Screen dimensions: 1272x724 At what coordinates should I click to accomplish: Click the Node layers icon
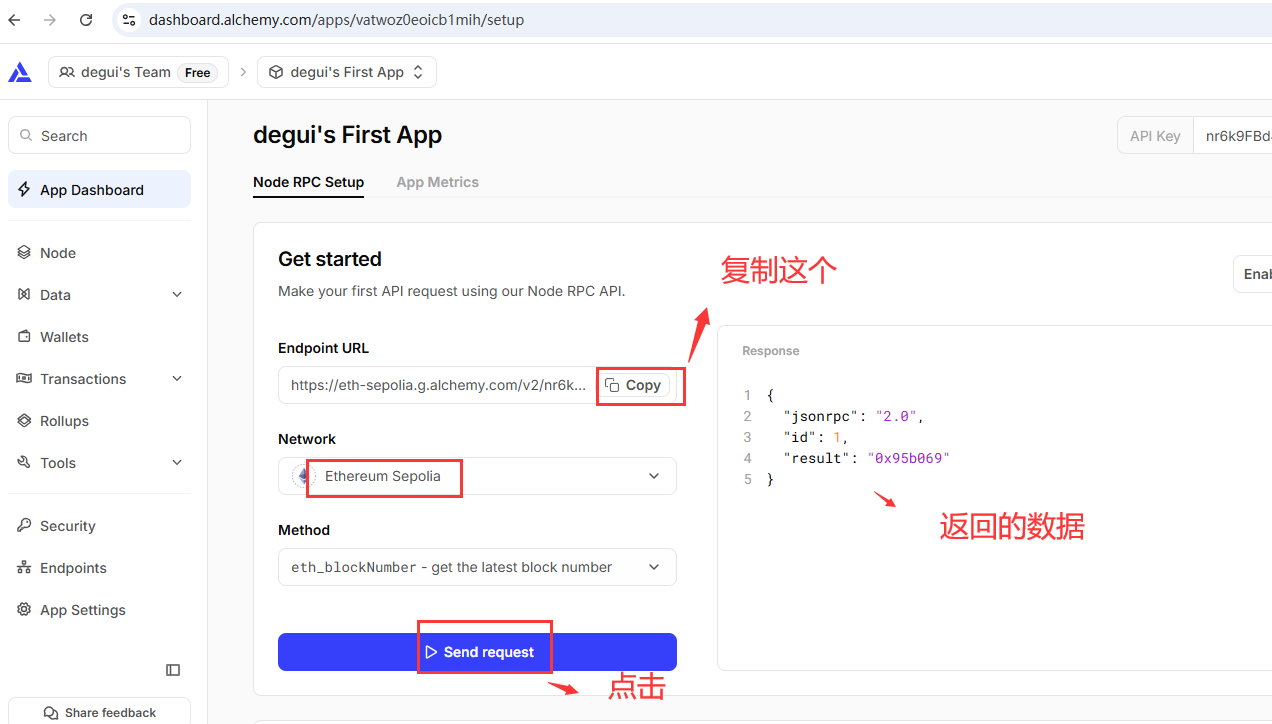[x=24, y=253]
